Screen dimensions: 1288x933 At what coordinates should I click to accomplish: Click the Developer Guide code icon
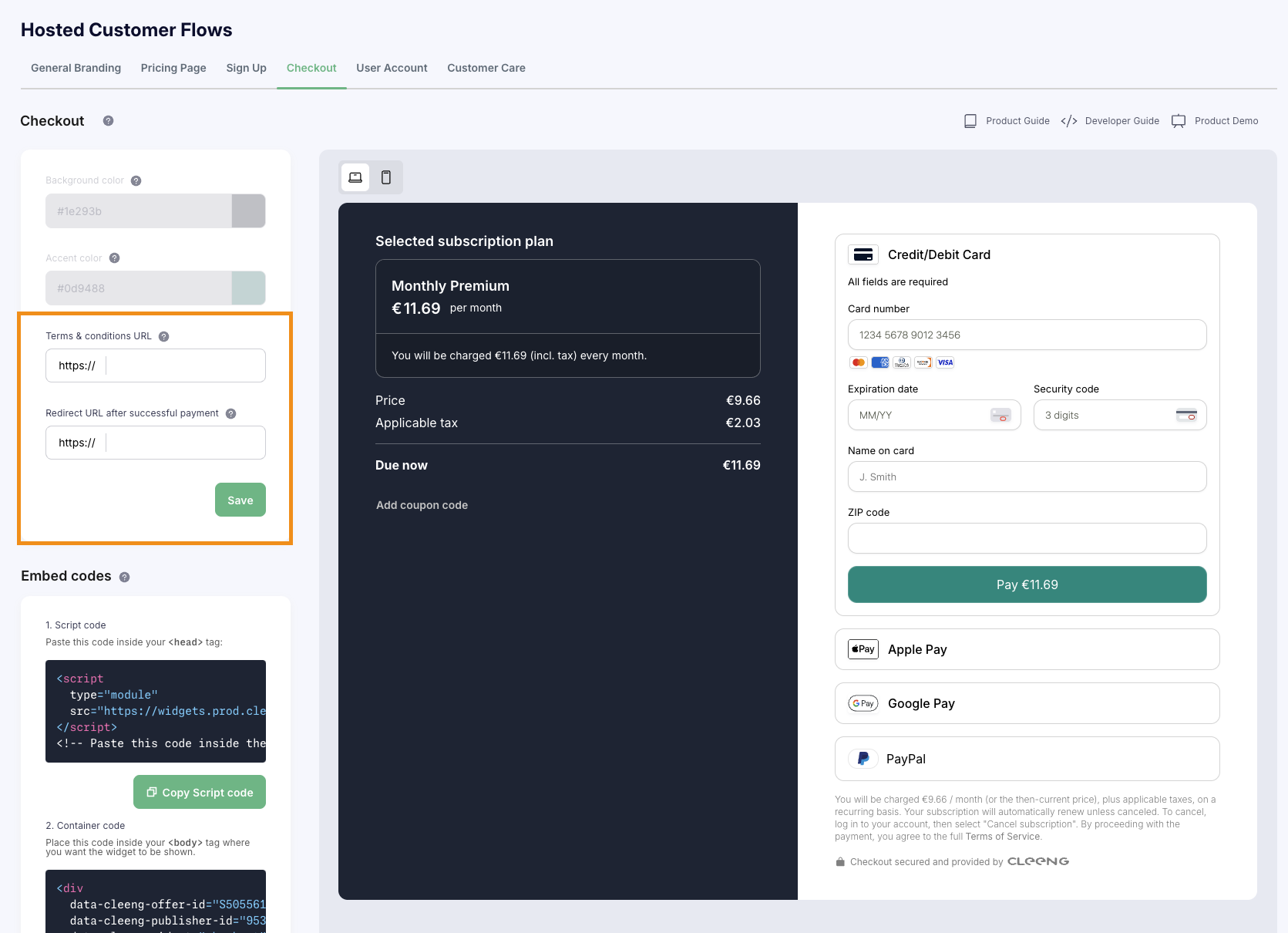click(x=1069, y=121)
